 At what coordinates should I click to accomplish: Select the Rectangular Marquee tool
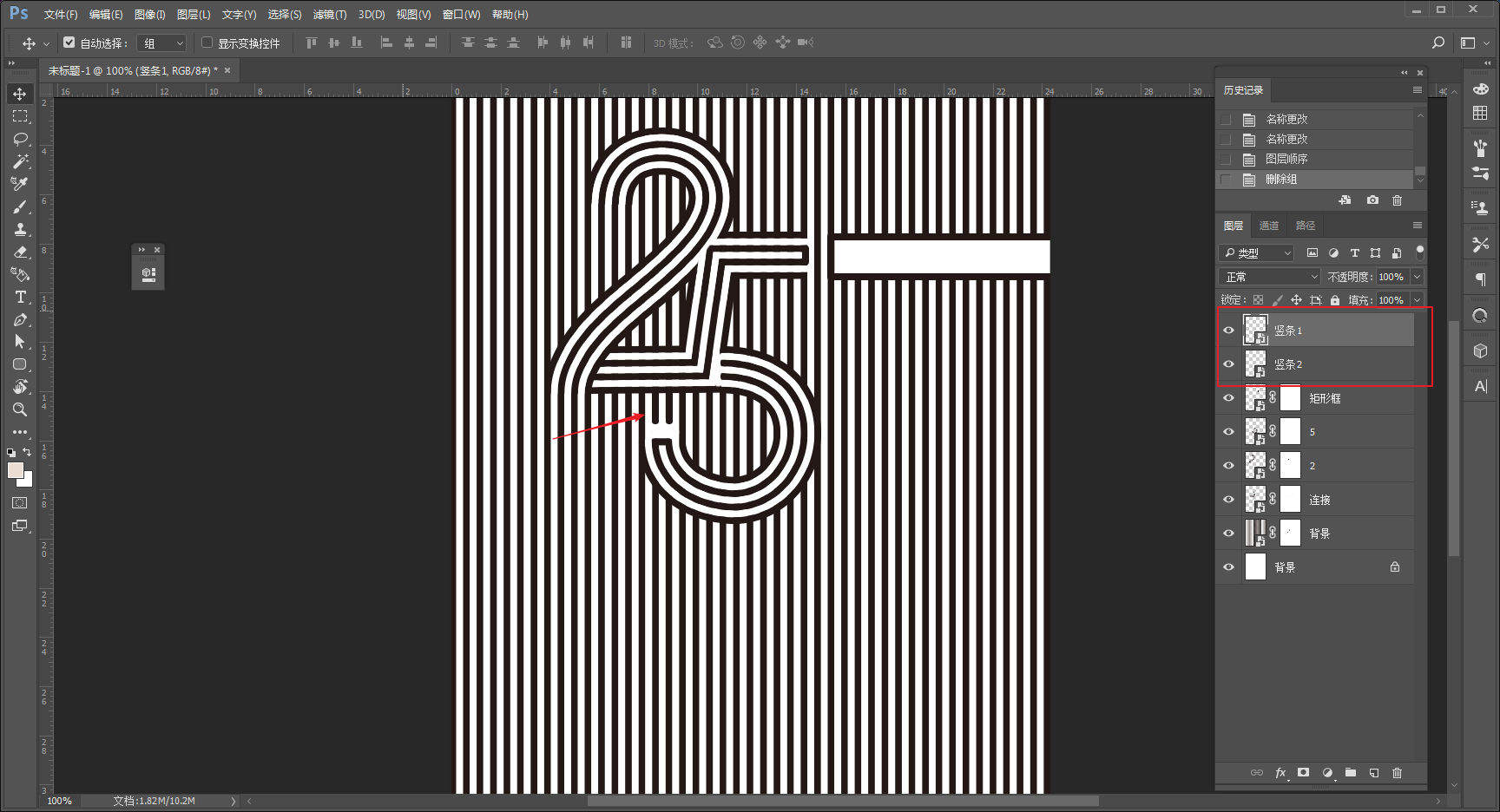tap(20, 116)
